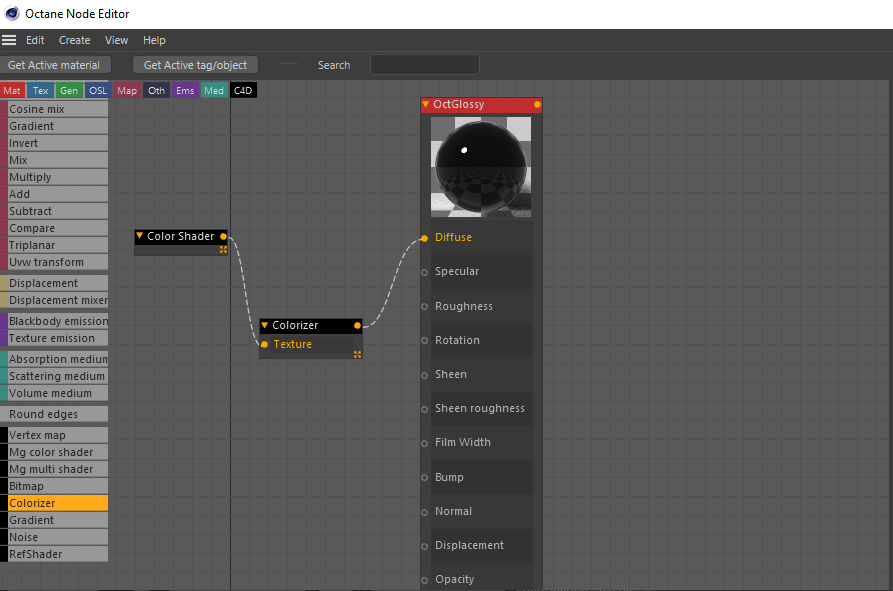Toggle the Gen node filter
Screen dimensions: 893x591
click(69, 91)
